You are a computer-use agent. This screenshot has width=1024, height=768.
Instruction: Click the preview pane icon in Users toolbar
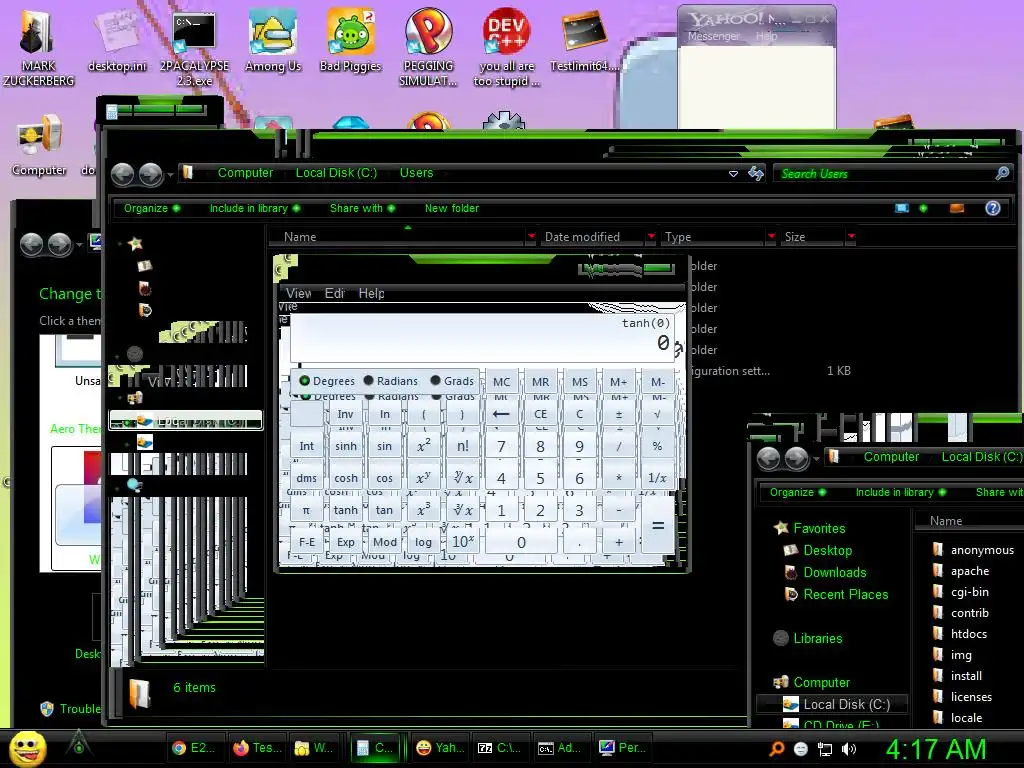click(x=957, y=208)
